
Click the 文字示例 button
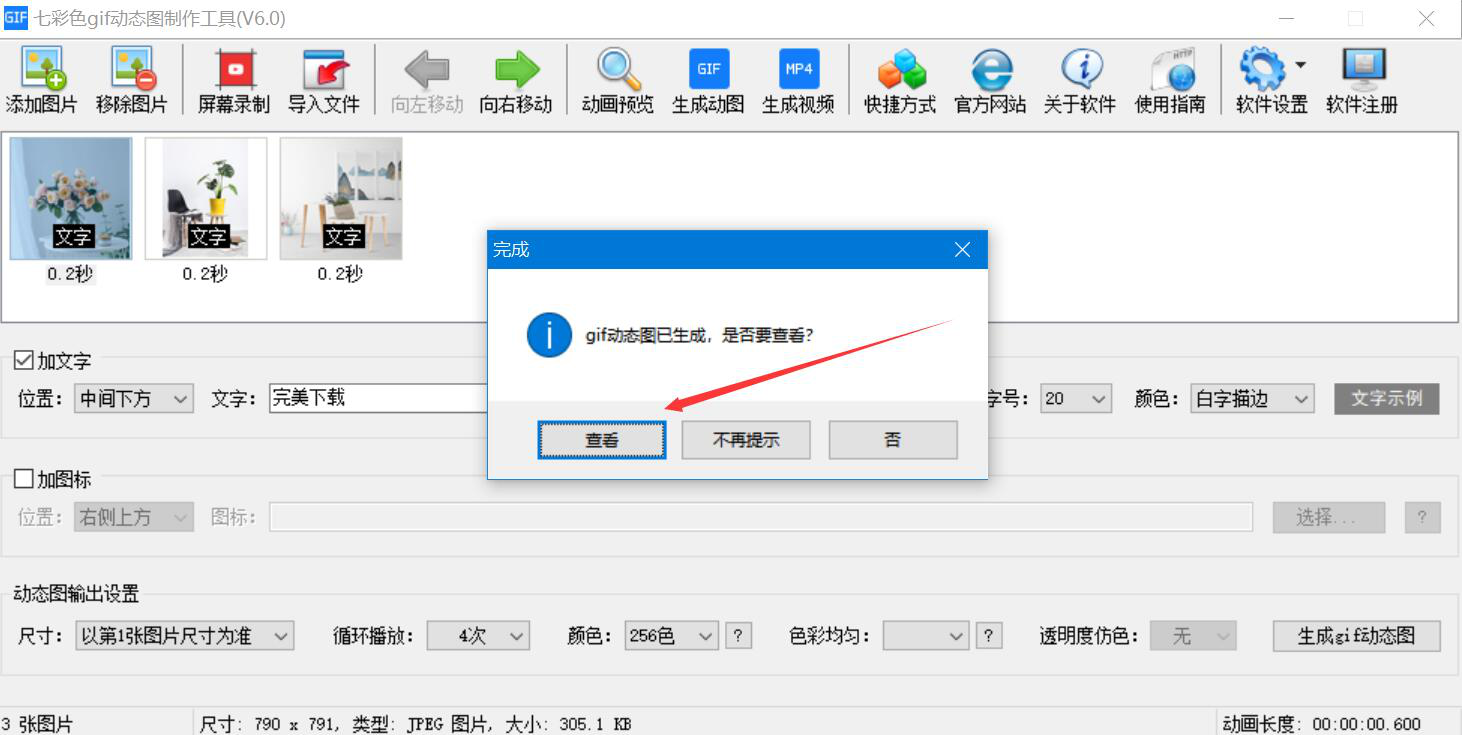1387,398
